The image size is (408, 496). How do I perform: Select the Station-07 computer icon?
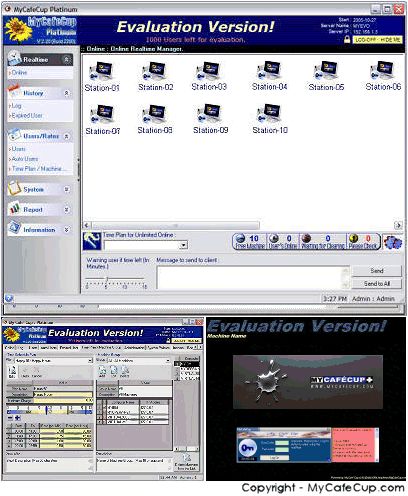click(102, 114)
